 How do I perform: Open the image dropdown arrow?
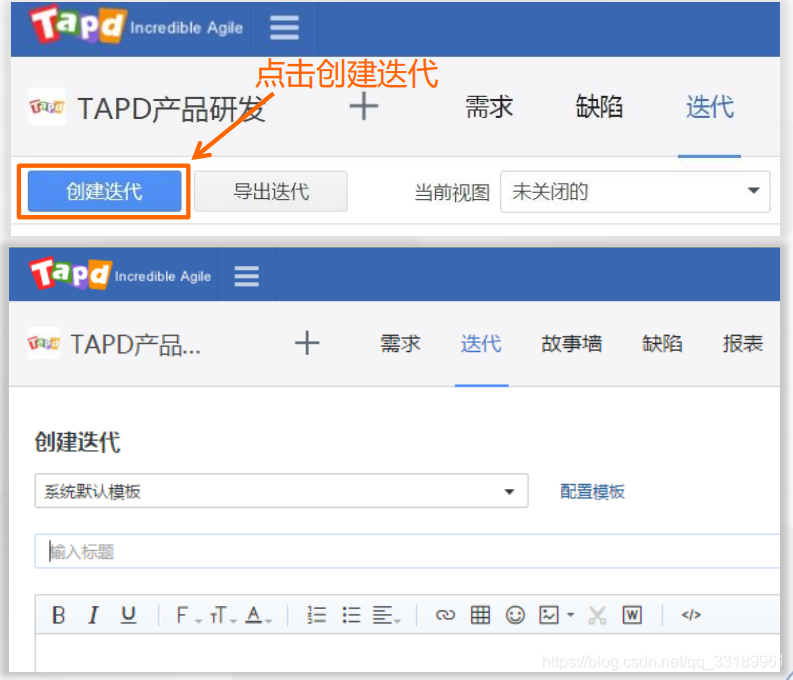click(x=570, y=615)
